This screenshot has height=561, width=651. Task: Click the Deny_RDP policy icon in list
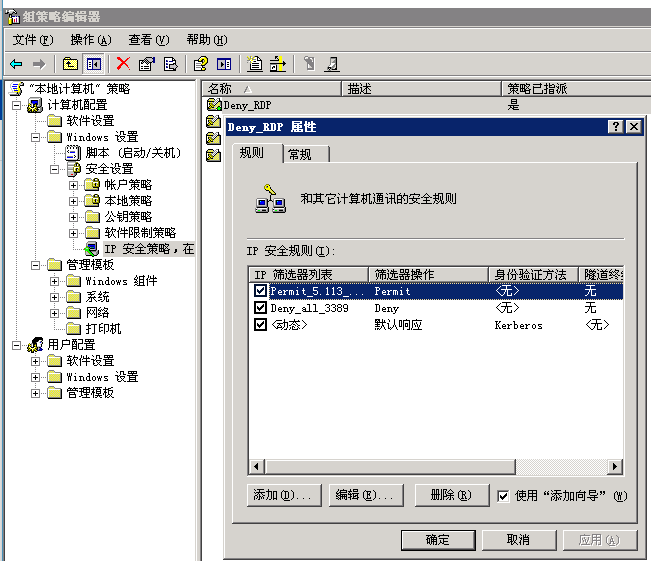pyautogui.click(x=214, y=105)
